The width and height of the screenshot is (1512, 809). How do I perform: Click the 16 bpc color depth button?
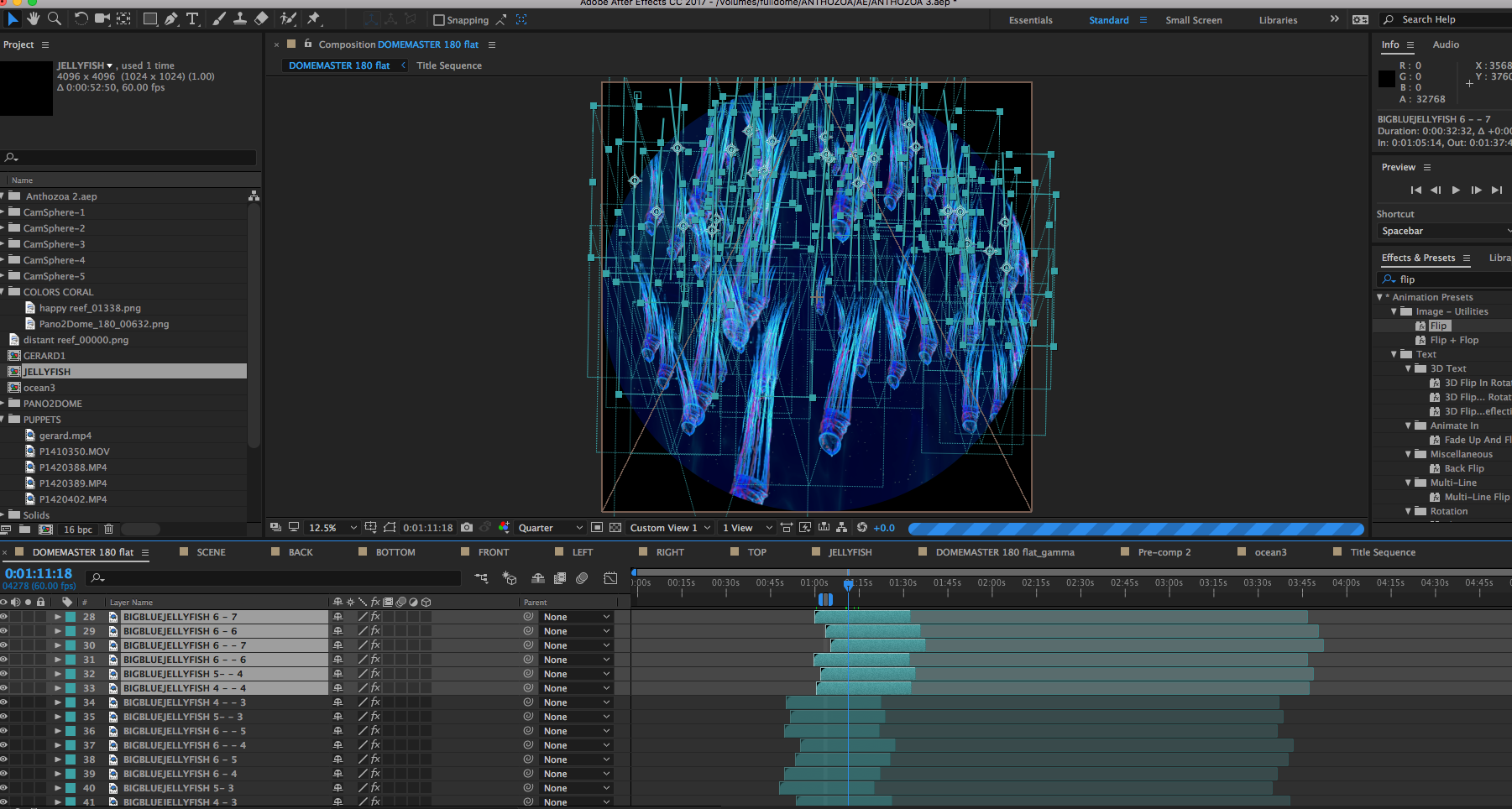point(78,530)
